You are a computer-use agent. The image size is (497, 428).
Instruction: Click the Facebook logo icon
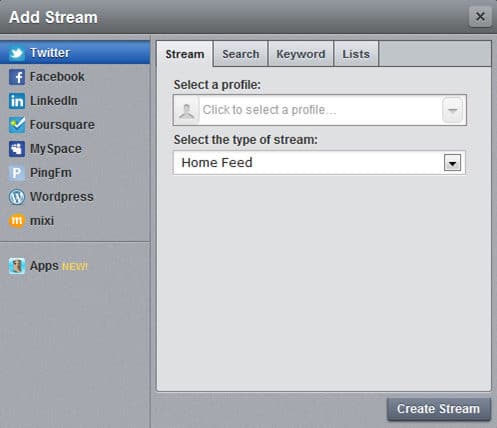pos(17,77)
